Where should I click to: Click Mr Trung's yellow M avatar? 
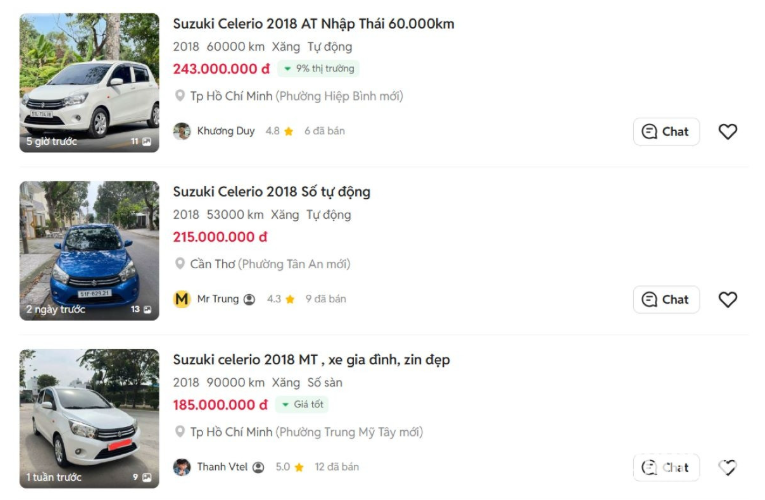pos(182,299)
